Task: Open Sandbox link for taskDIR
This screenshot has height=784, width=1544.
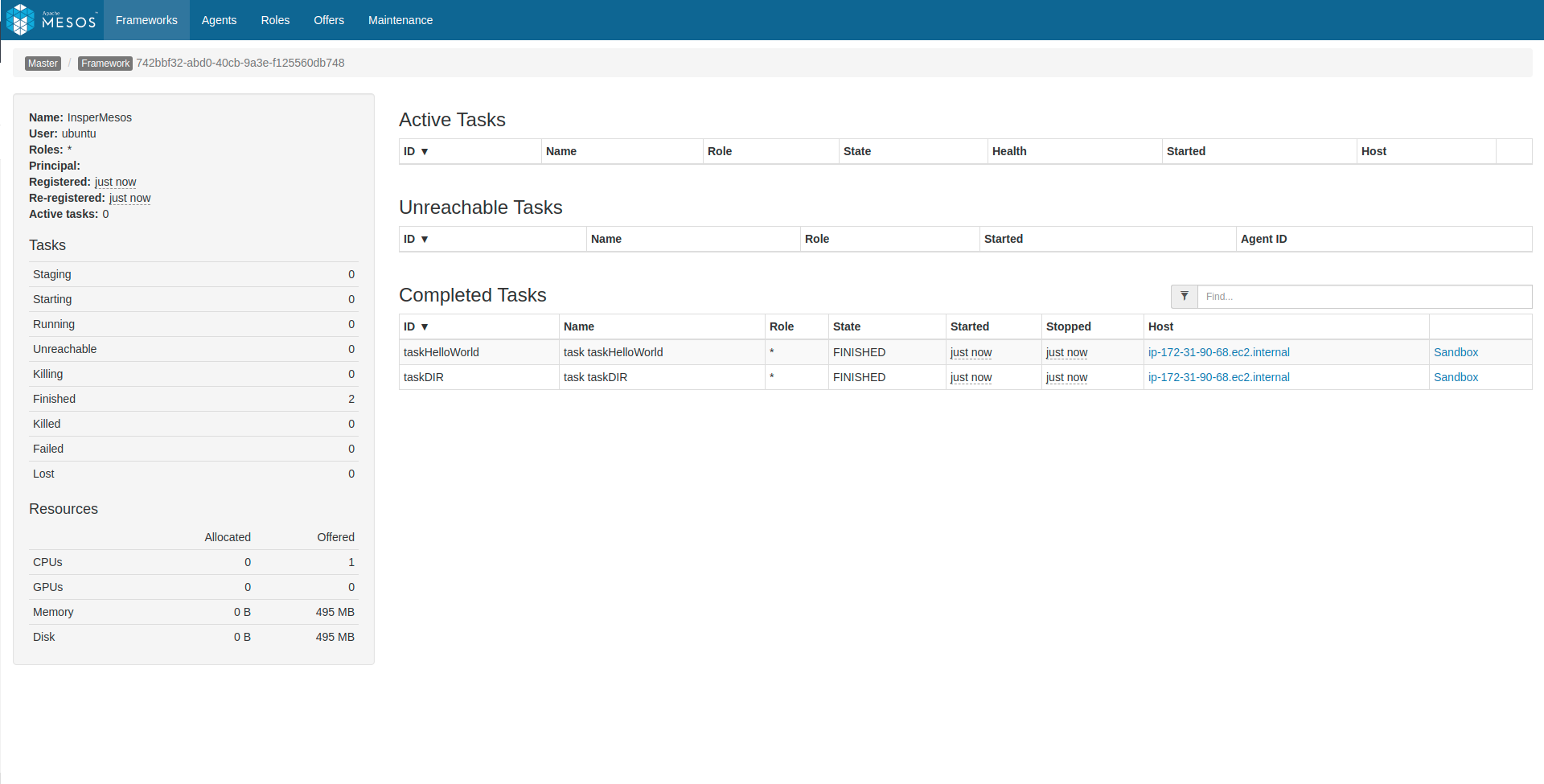Action: click(1456, 377)
